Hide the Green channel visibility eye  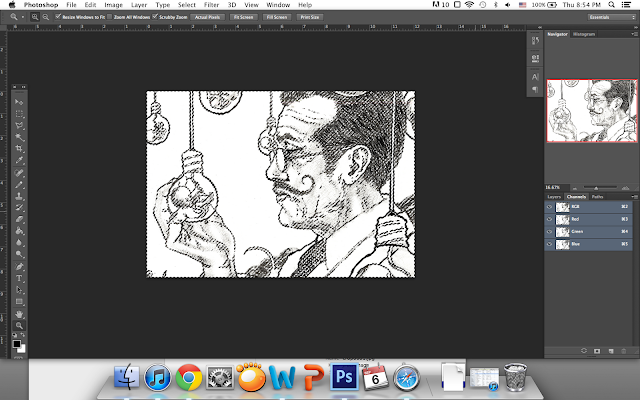(x=549, y=231)
